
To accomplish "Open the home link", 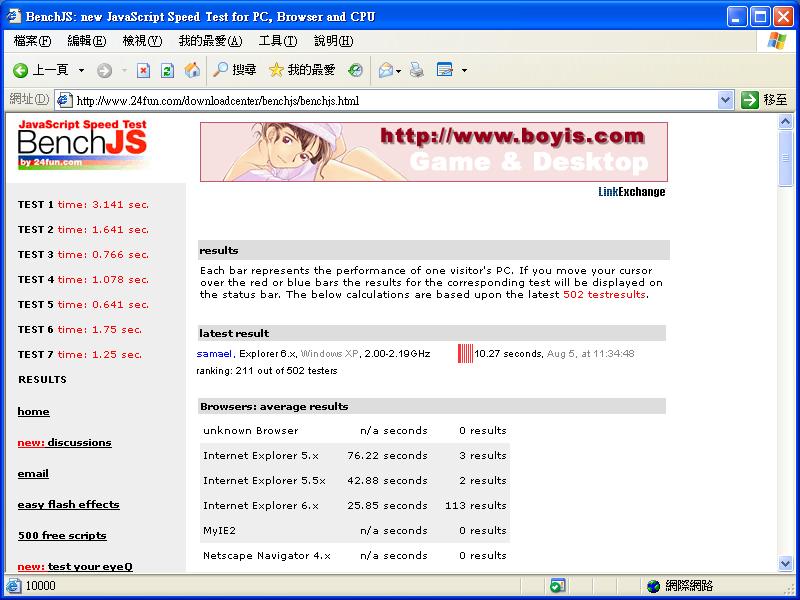I will pos(34,412).
